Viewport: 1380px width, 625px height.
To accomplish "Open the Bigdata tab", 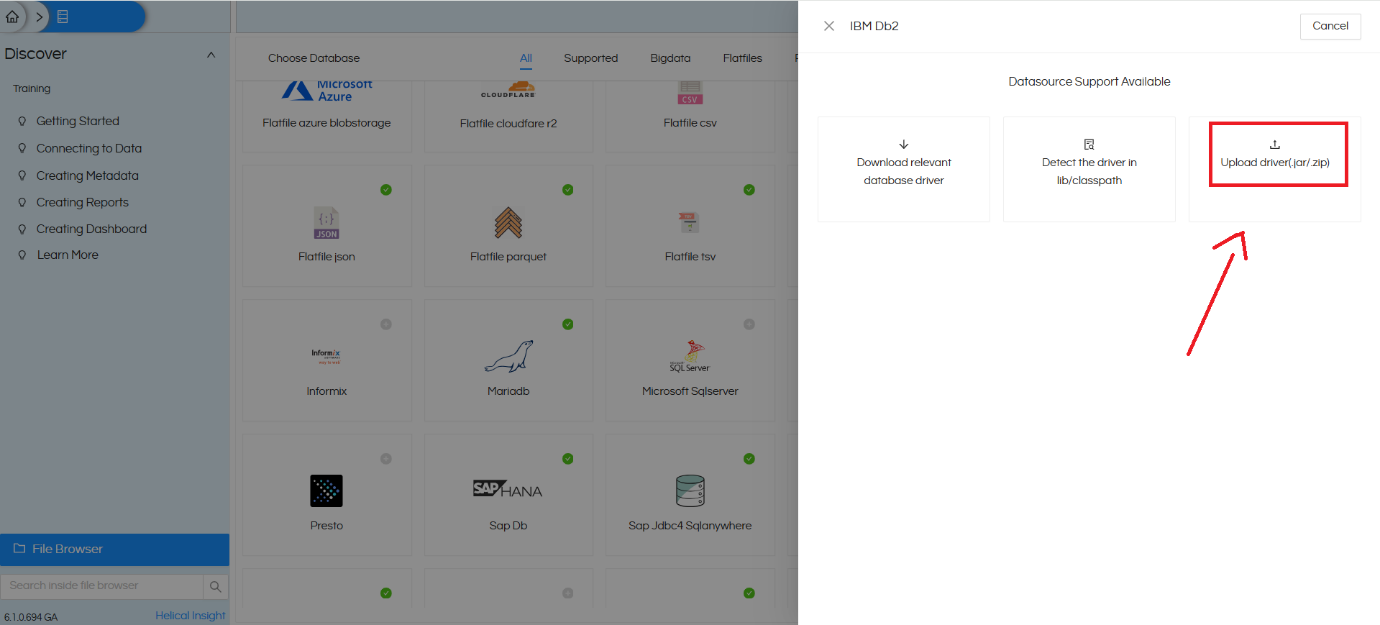I will tap(670, 58).
